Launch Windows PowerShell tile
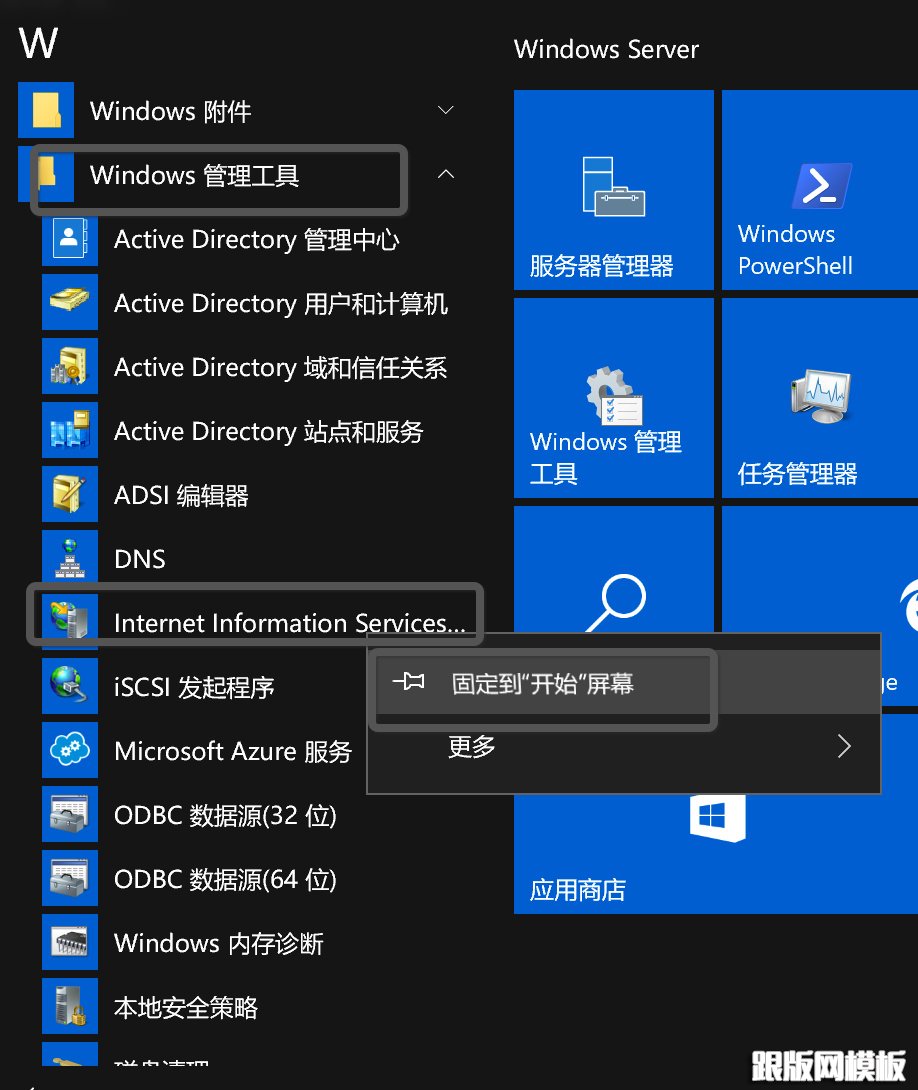The image size is (918, 1090). click(x=818, y=190)
